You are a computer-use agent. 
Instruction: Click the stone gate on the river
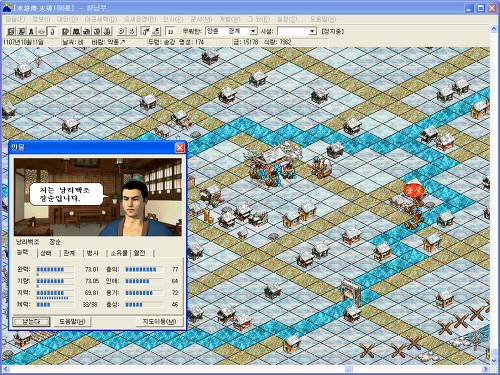tap(351, 293)
